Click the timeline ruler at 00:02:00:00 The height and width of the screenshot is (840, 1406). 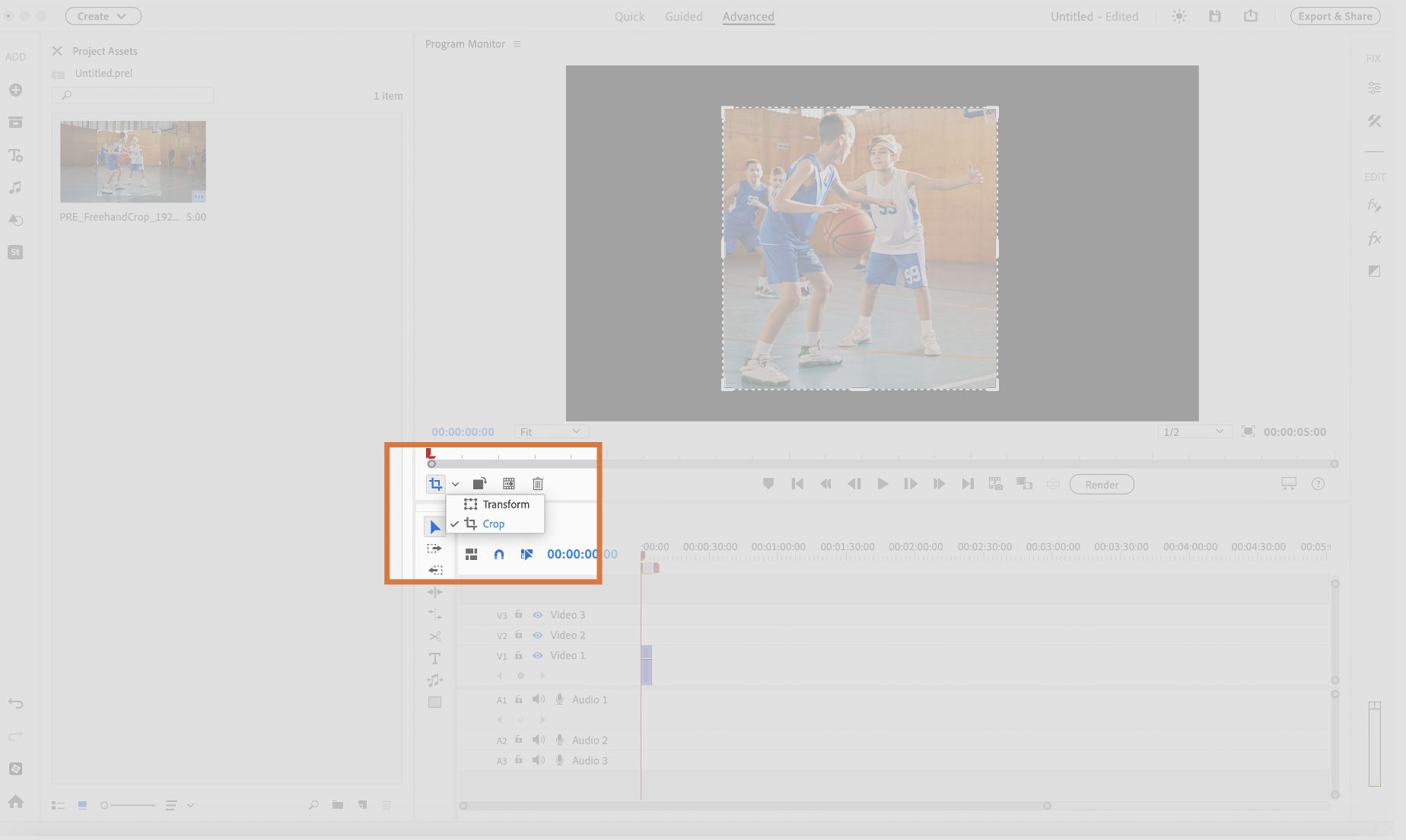(x=915, y=547)
